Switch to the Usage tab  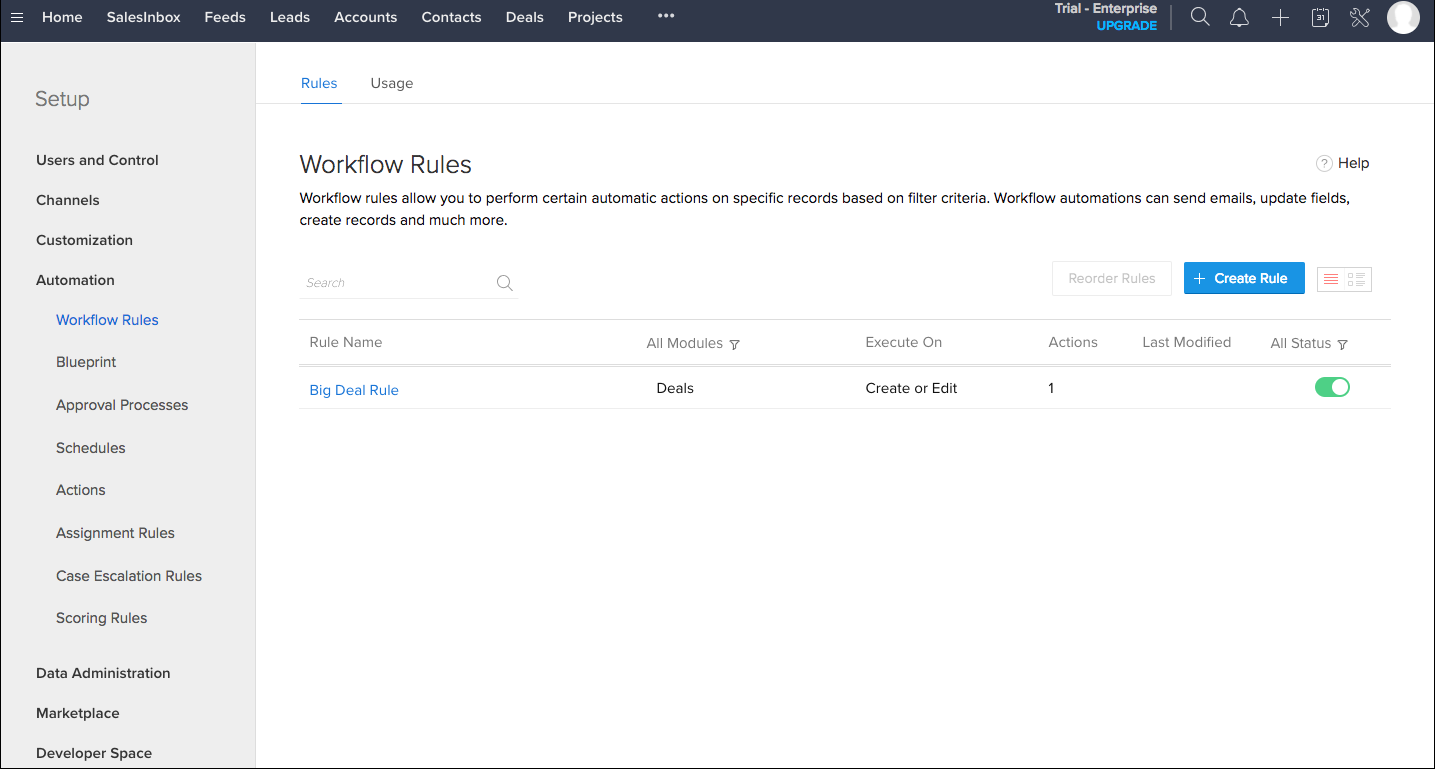point(391,83)
